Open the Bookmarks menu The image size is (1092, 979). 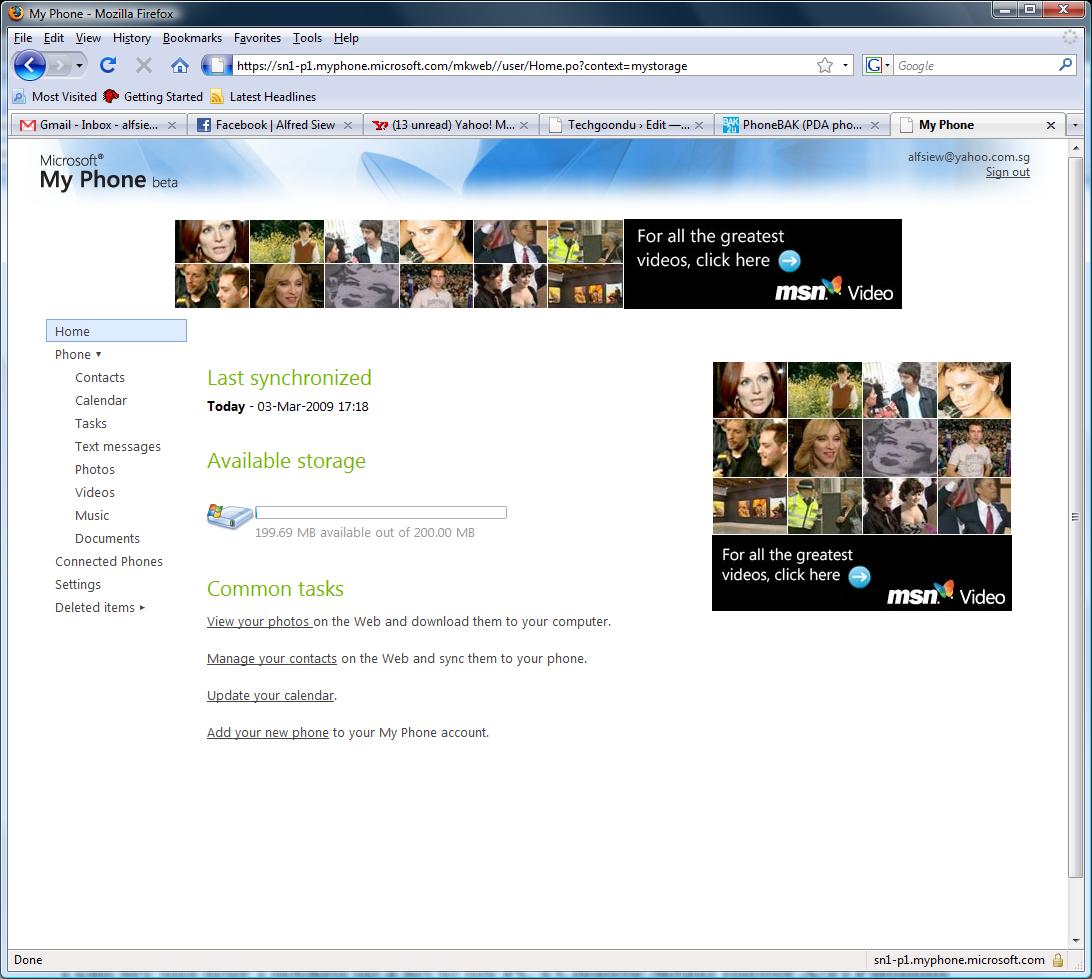(192, 38)
